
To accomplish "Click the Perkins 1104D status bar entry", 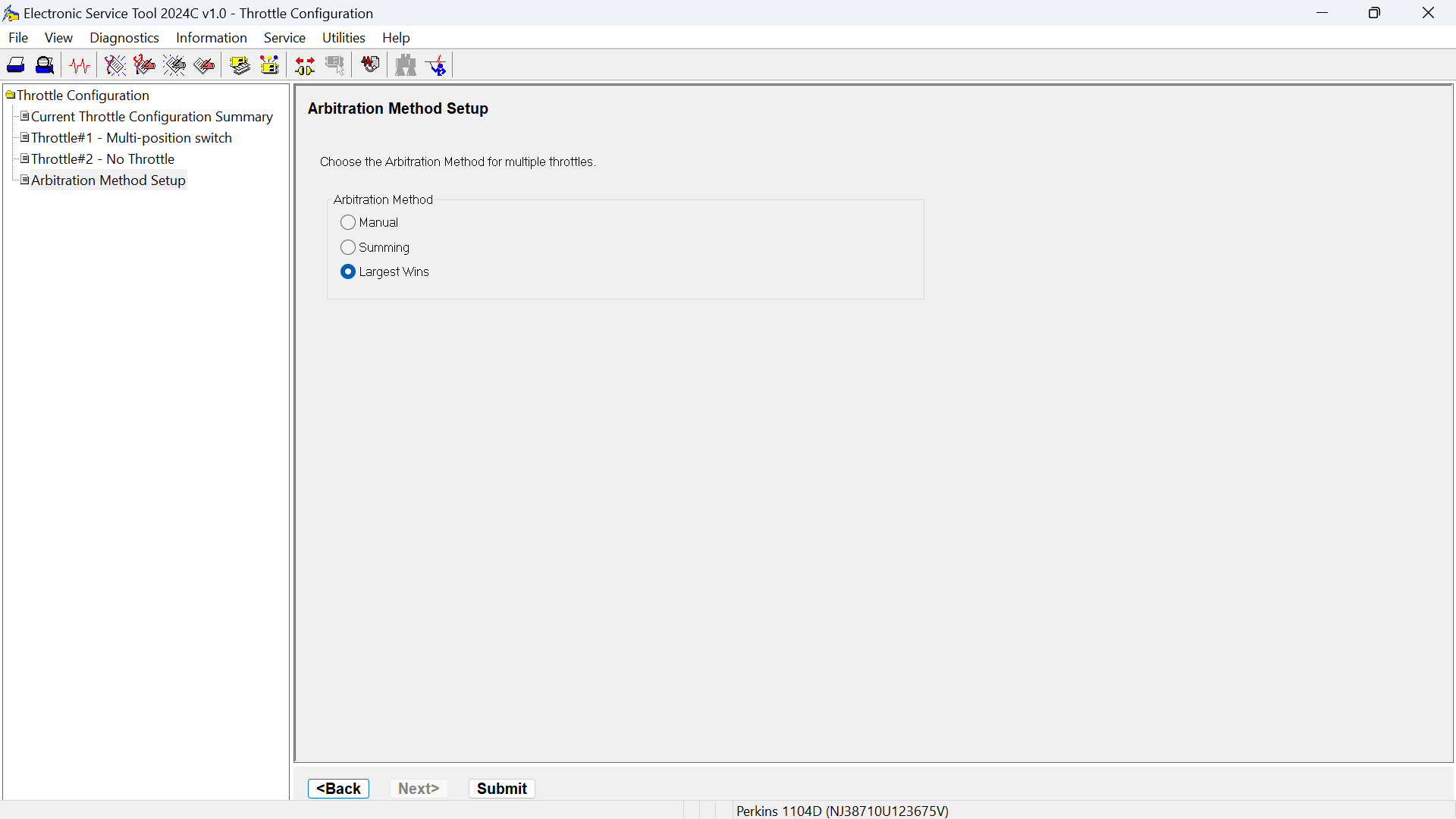I will (842, 811).
